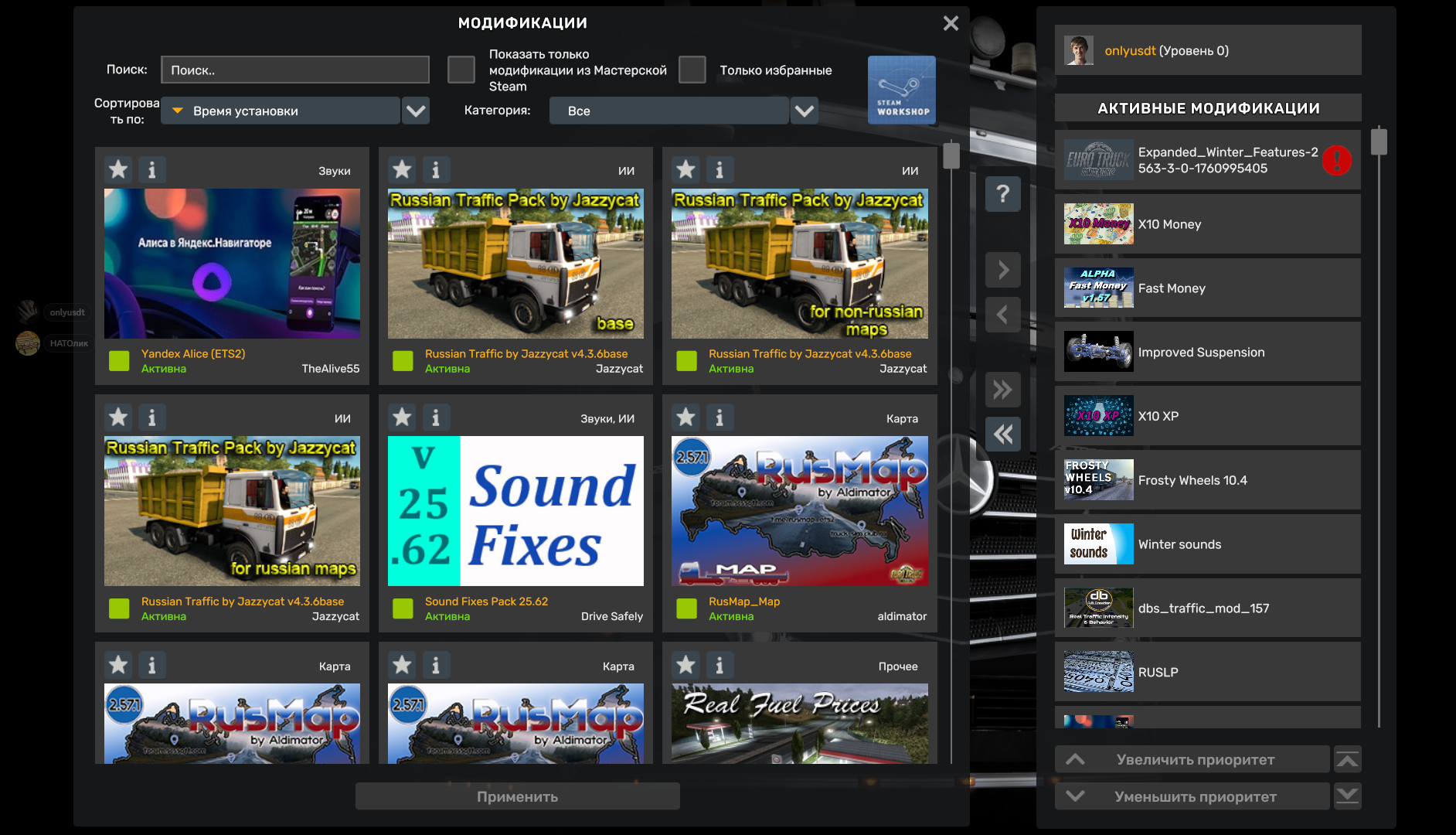Click Увеличить приоритет button
The image size is (1456, 835).
(x=1192, y=759)
